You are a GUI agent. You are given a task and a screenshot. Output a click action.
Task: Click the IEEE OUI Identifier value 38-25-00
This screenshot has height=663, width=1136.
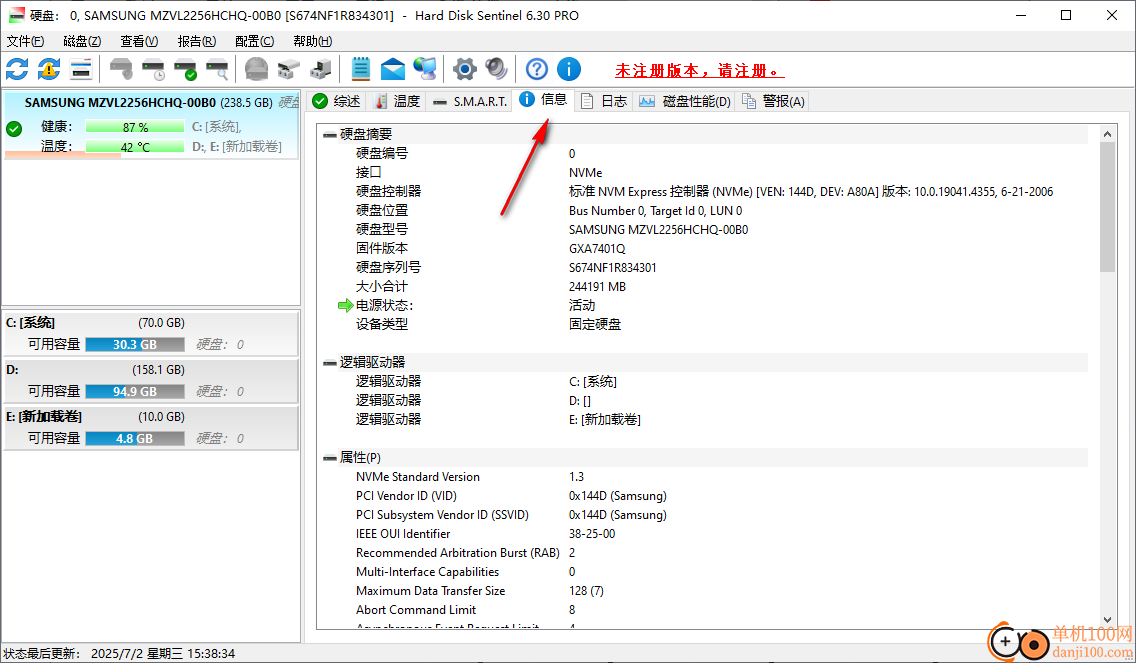point(592,533)
